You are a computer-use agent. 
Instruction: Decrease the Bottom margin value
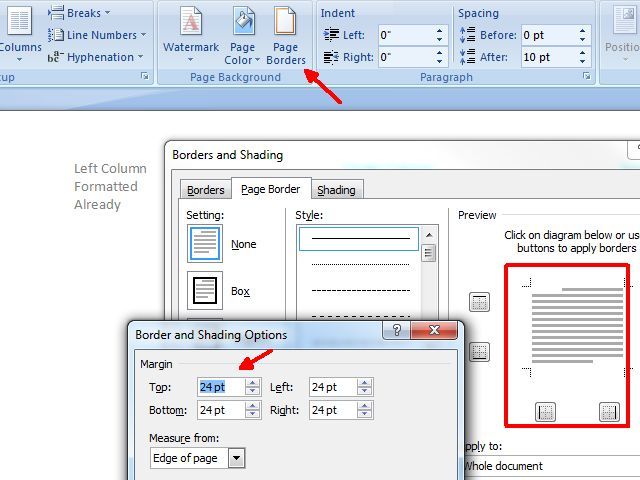253,414
